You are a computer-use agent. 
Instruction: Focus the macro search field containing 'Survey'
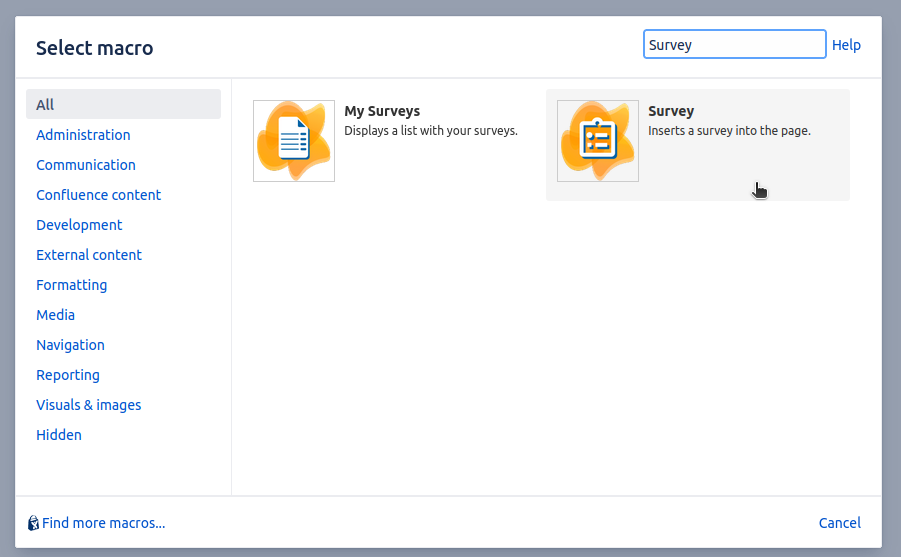[734, 45]
